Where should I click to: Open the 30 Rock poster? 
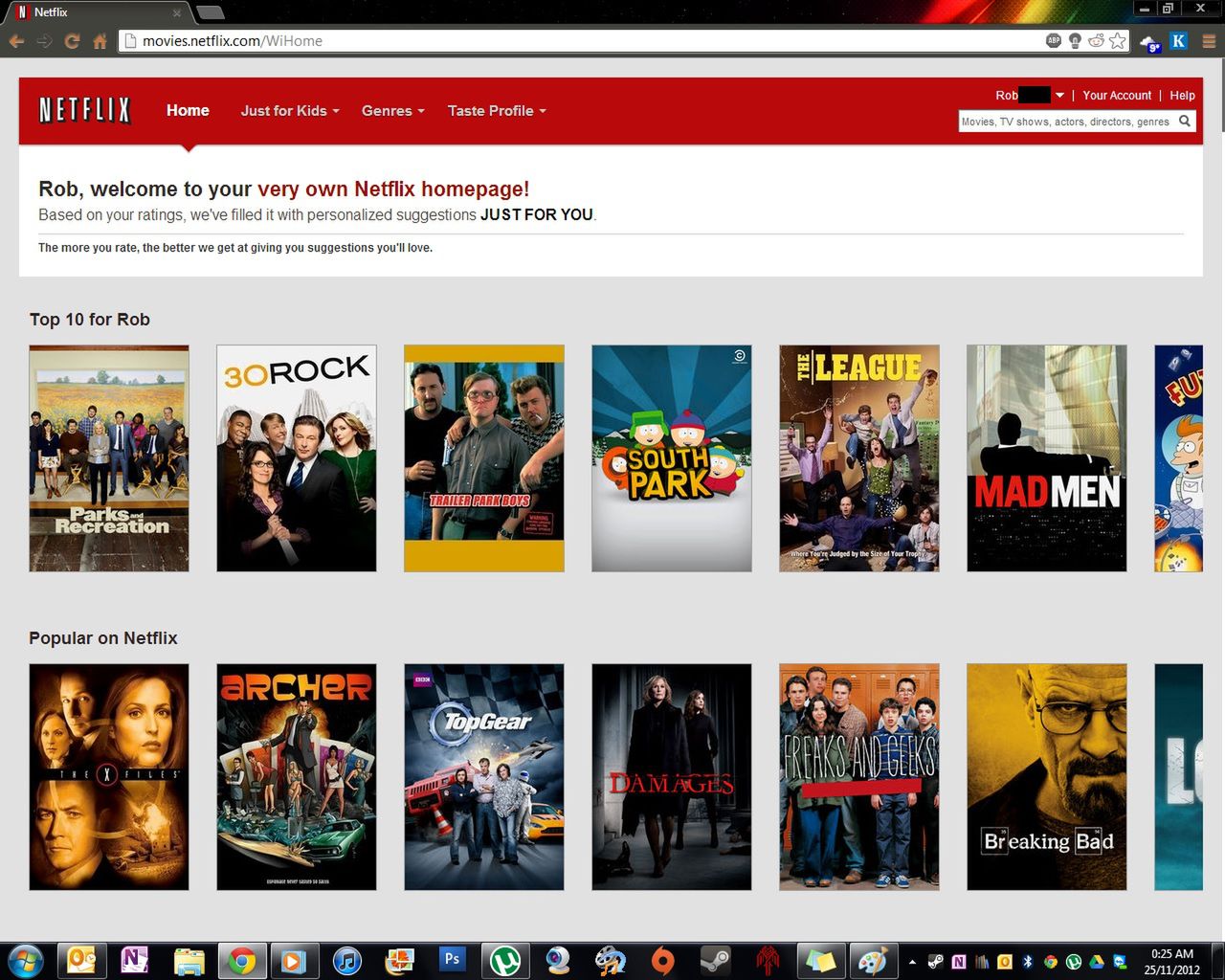coord(297,458)
